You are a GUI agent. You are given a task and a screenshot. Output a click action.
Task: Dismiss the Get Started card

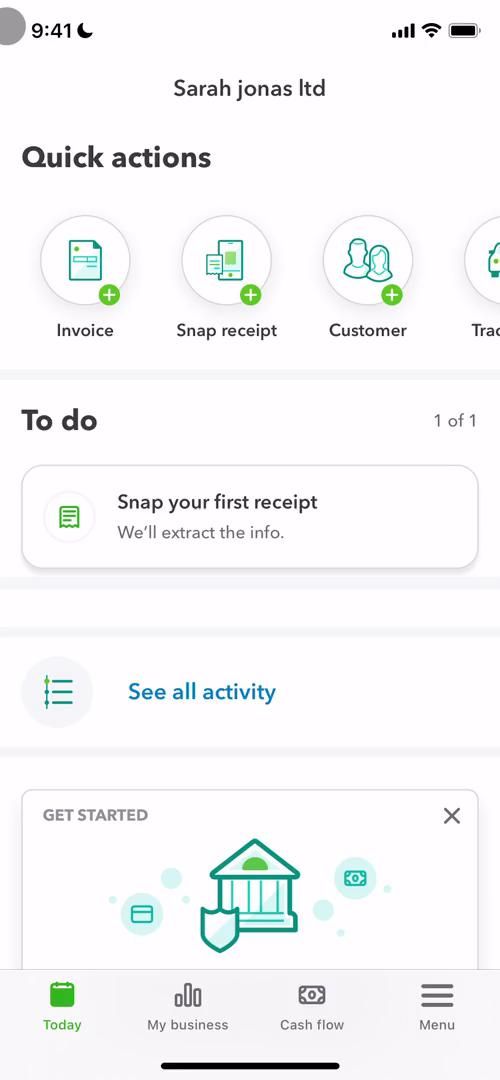pyautogui.click(x=452, y=816)
